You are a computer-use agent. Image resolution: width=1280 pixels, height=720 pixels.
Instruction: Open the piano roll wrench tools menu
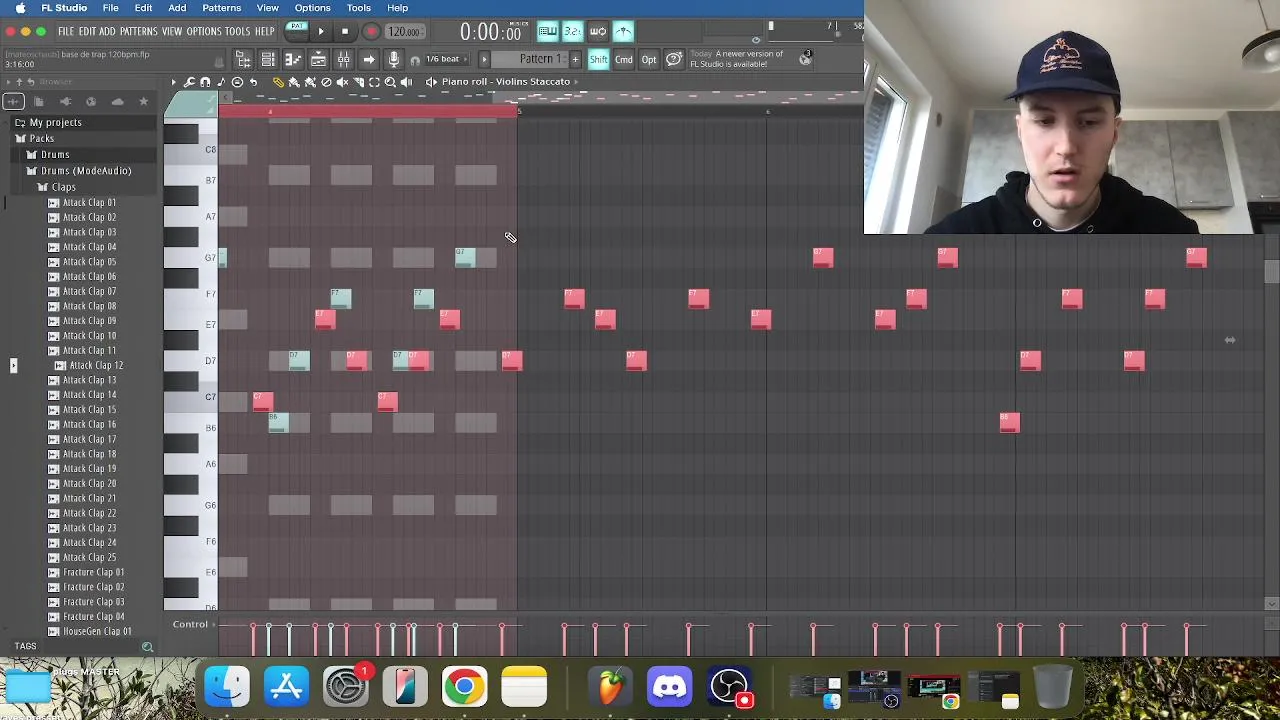[x=189, y=82]
